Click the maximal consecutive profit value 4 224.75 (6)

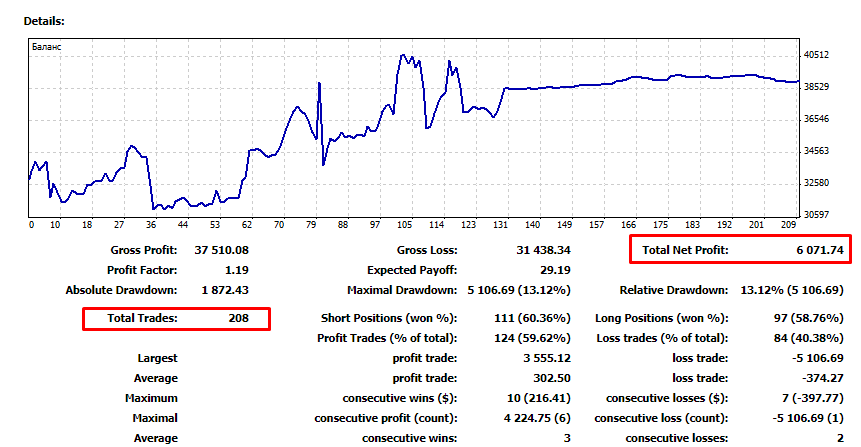pyautogui.click(x=537, y=418)
